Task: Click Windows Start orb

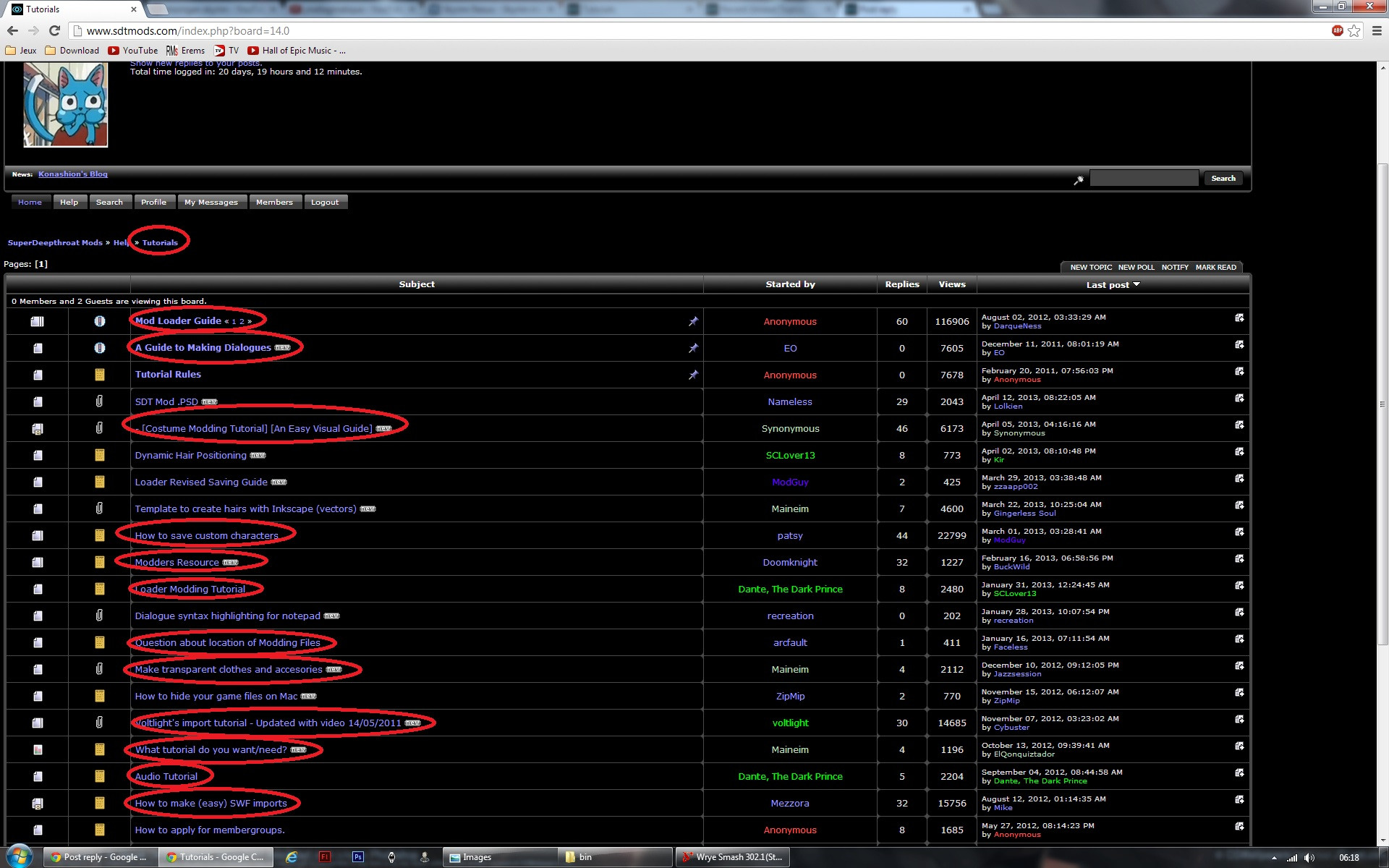Action: pos(20,856)
